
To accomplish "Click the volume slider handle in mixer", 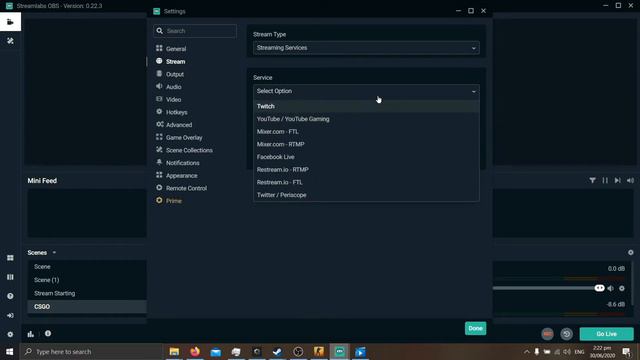I will point(599,288).
